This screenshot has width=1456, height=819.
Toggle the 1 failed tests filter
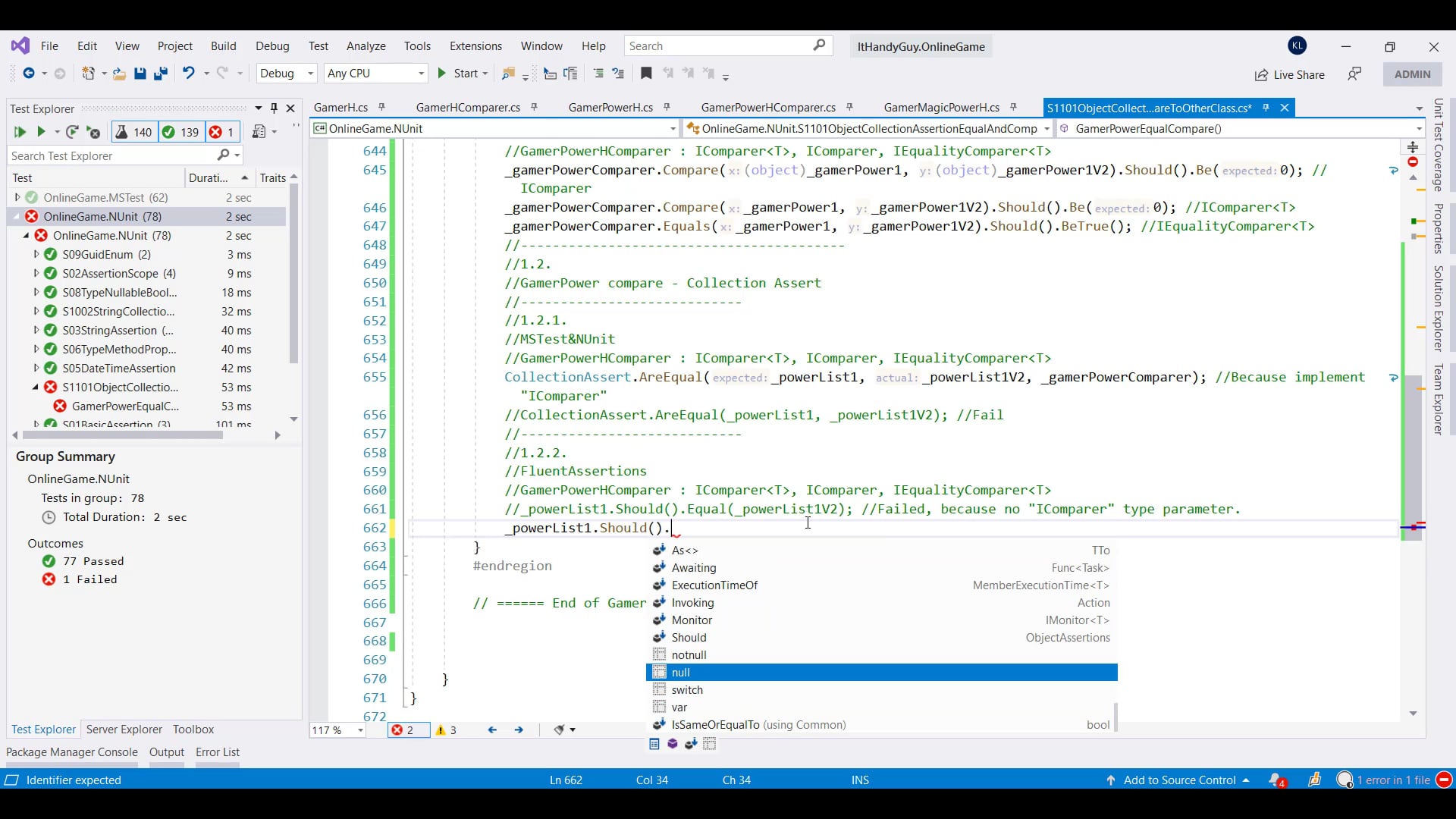(222, 132)
